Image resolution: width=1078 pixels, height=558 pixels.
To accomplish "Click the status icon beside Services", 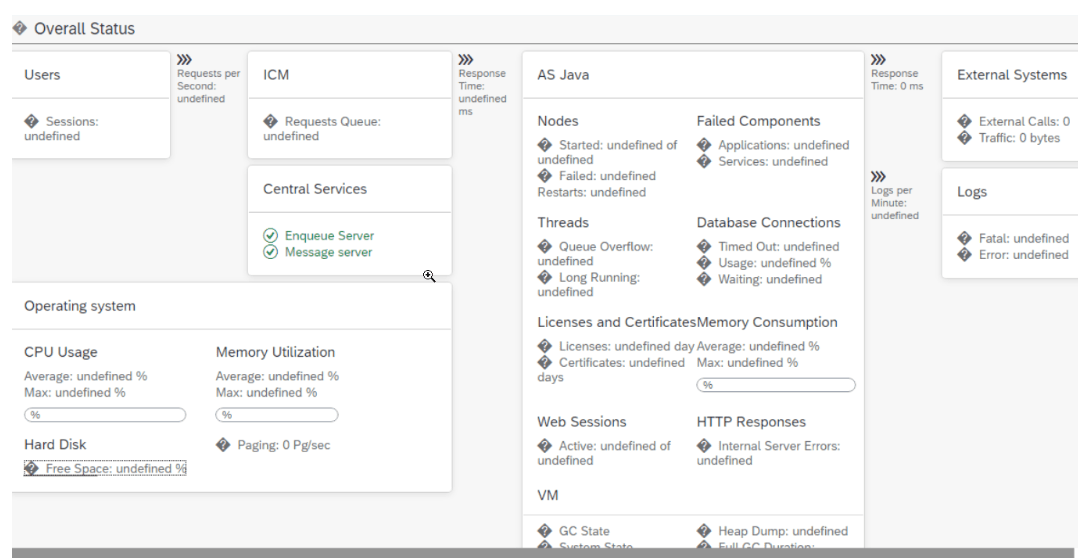I will click(704, 161).
